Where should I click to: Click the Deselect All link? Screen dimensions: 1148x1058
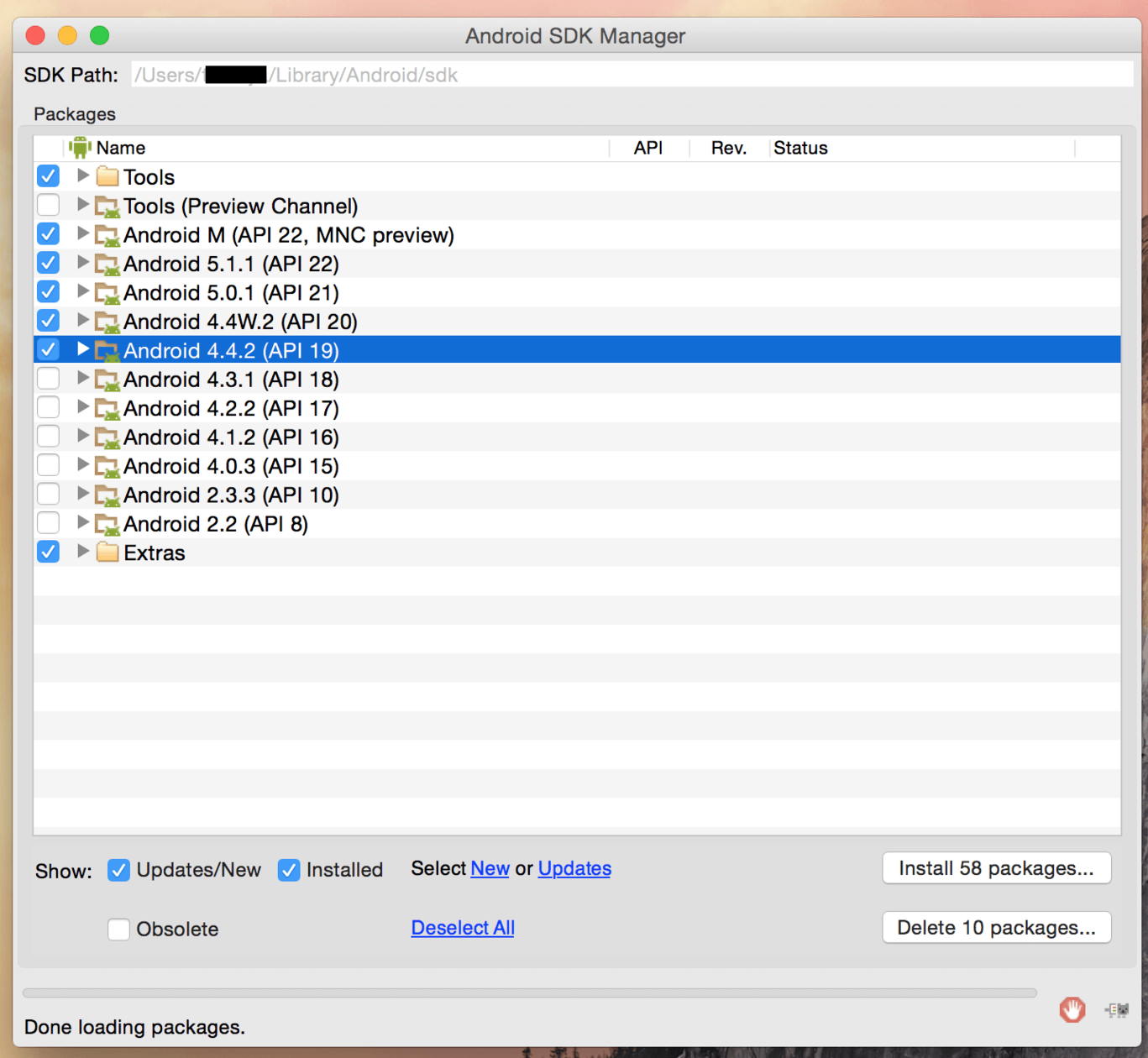coord(463,928)
